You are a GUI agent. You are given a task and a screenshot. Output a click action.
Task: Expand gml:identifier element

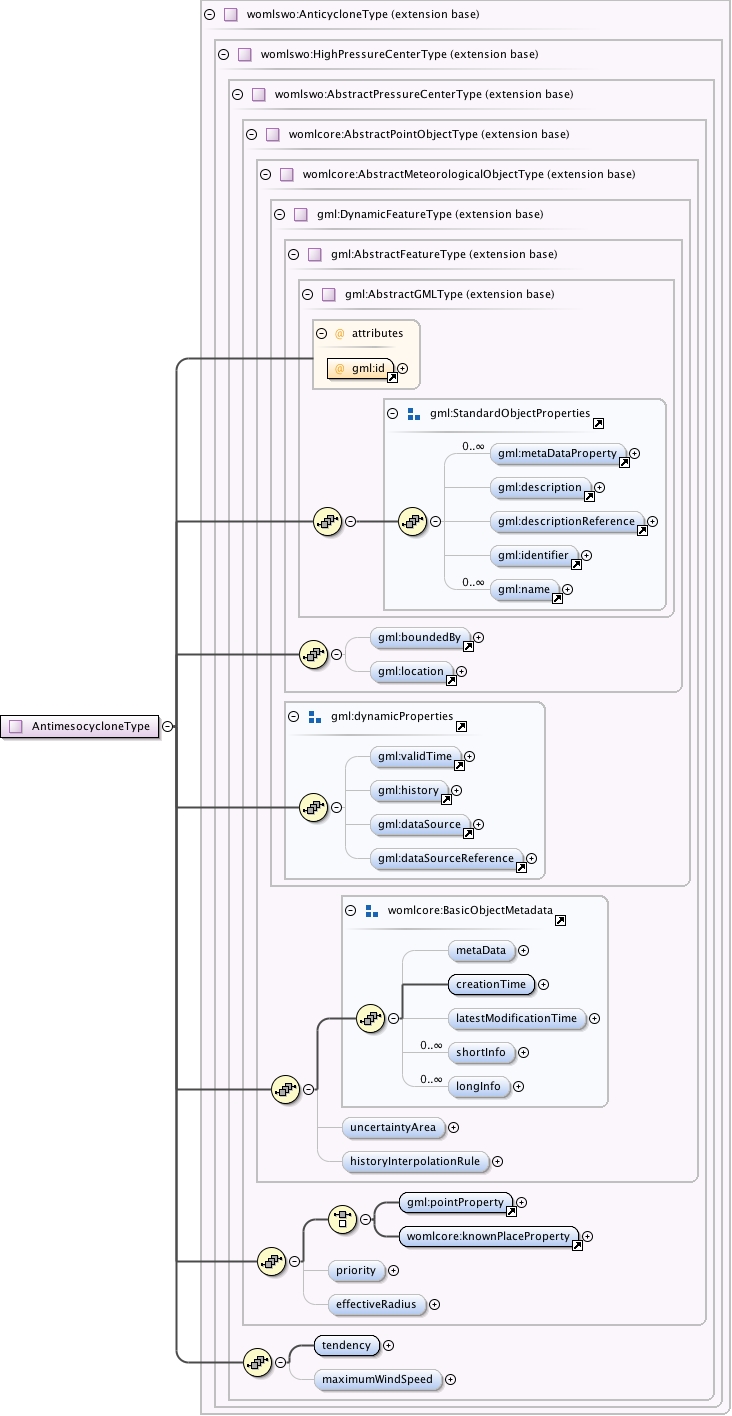pyautogui.click(x=587, y=555)
